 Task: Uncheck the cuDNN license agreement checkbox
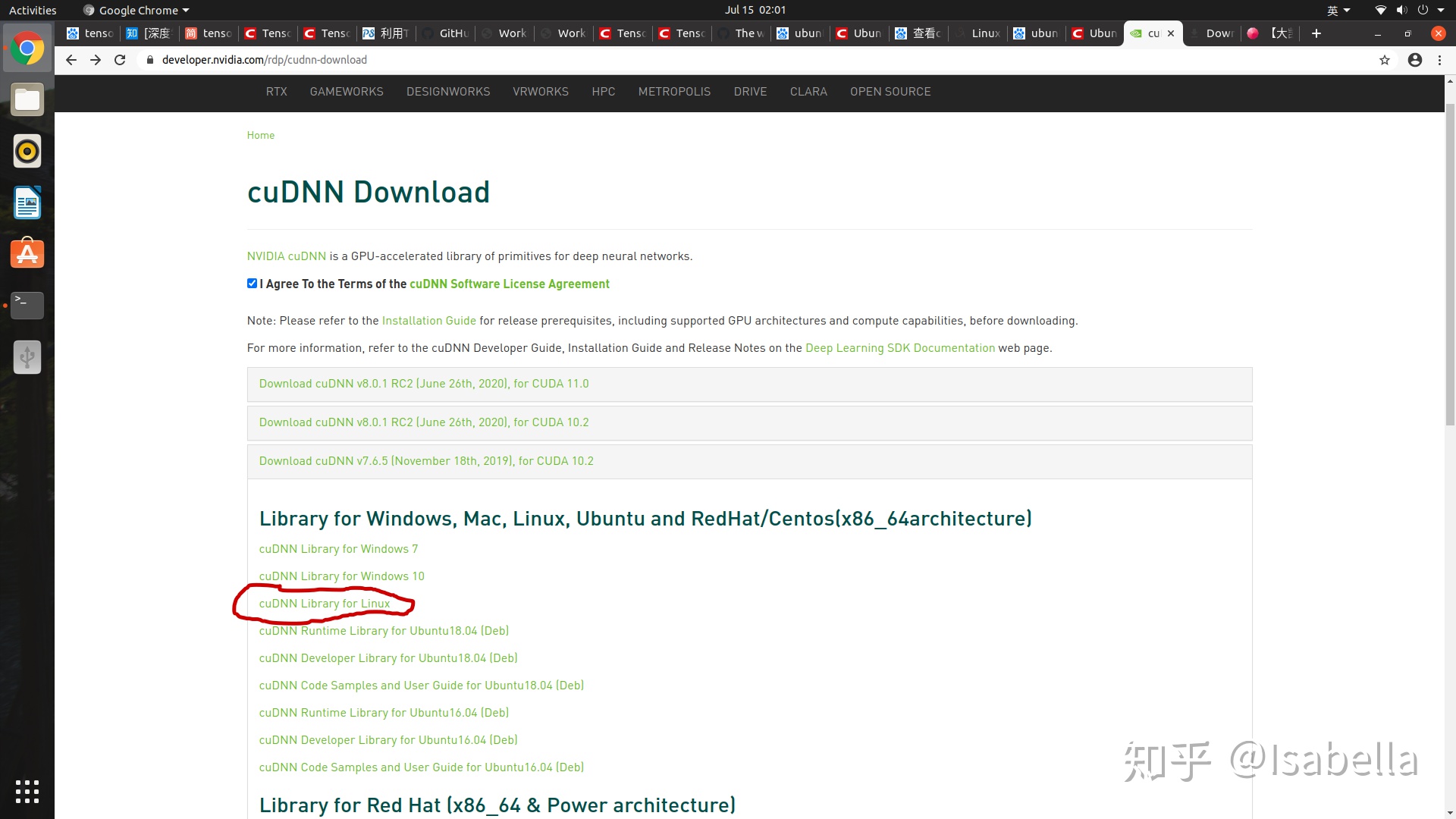[x=252, y=284]
